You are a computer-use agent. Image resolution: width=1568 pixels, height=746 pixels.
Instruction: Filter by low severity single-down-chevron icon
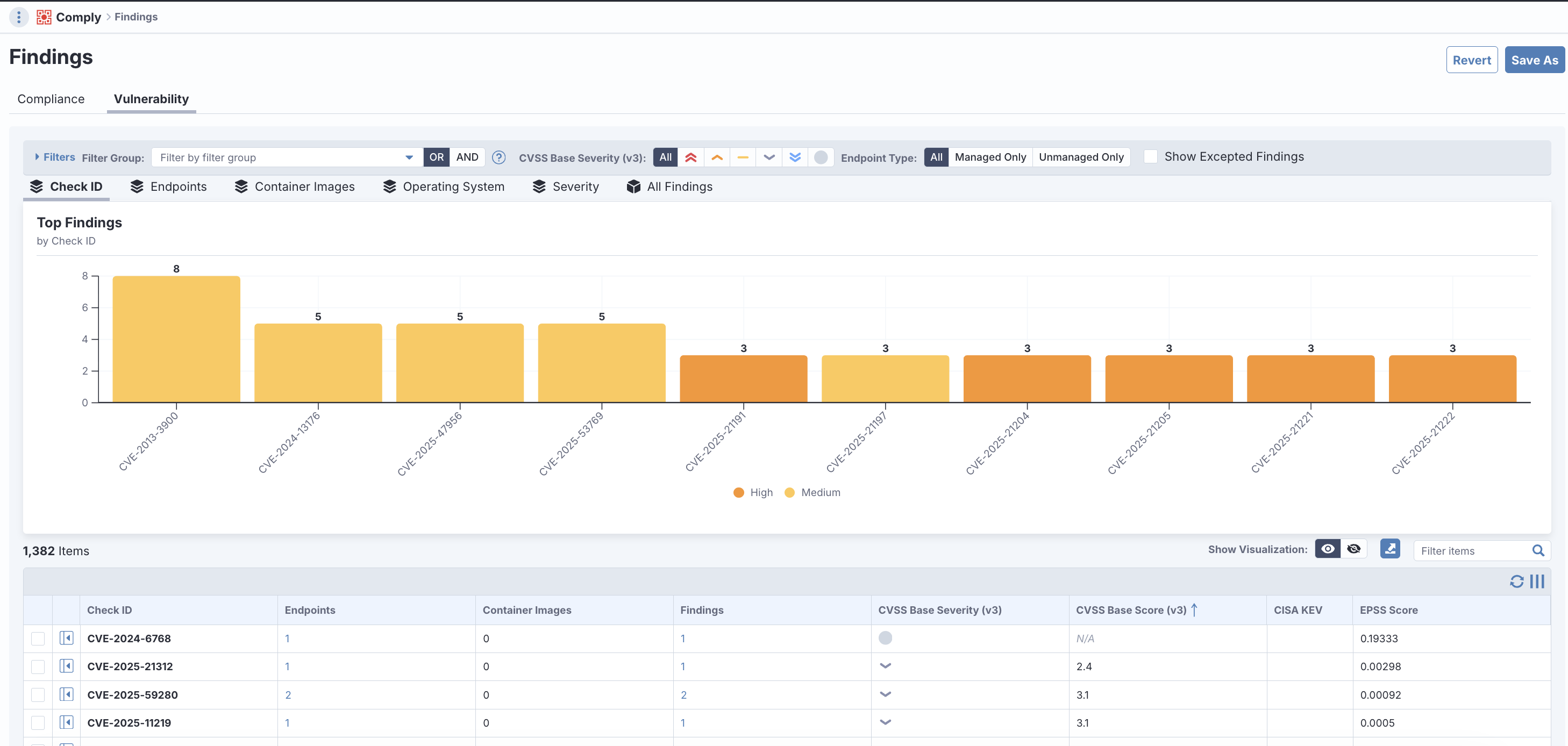pos(769,157)
